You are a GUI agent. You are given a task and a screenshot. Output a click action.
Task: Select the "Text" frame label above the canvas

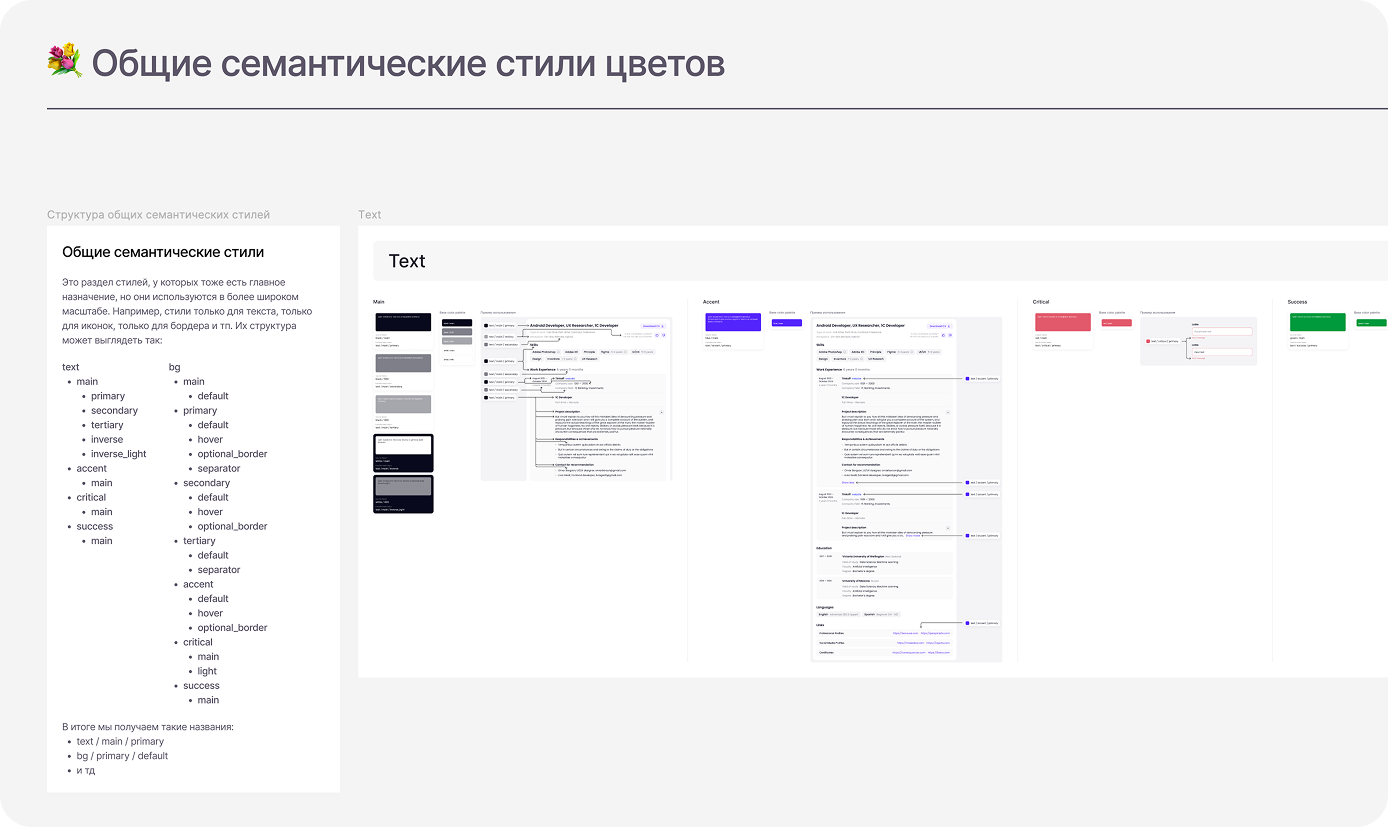point(370,215)
